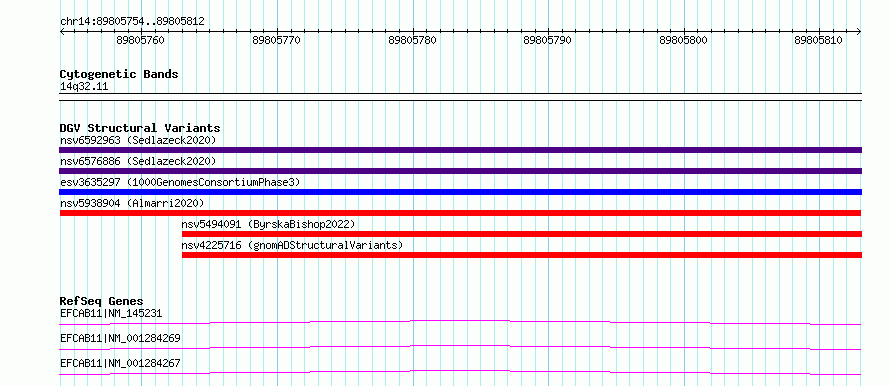This screenshot has height=386, width=890.
Task: Open variant nsv6576886 (Sedlazeck2020) label
Action: 138,161
